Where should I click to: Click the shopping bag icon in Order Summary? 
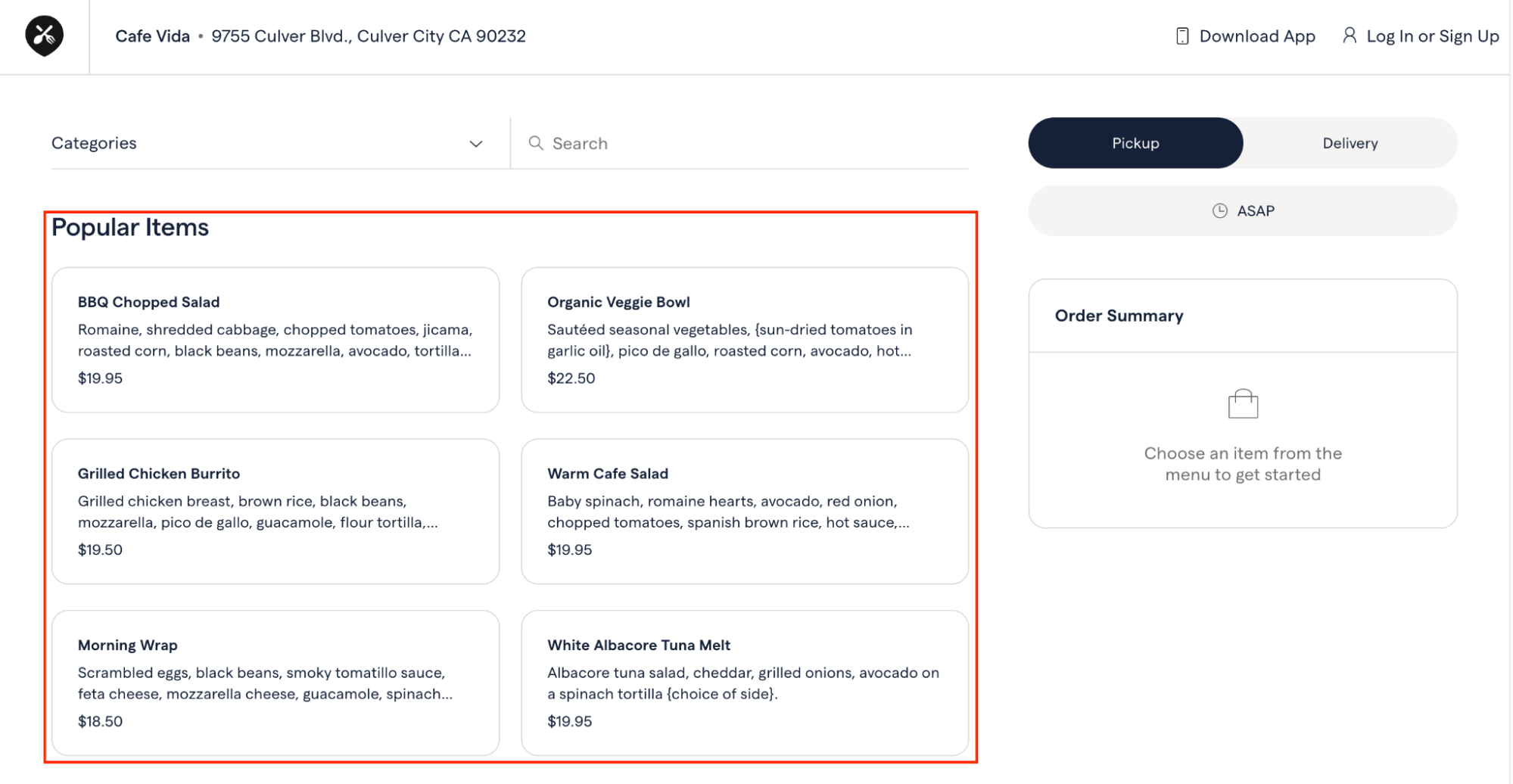pos(1242,404)
